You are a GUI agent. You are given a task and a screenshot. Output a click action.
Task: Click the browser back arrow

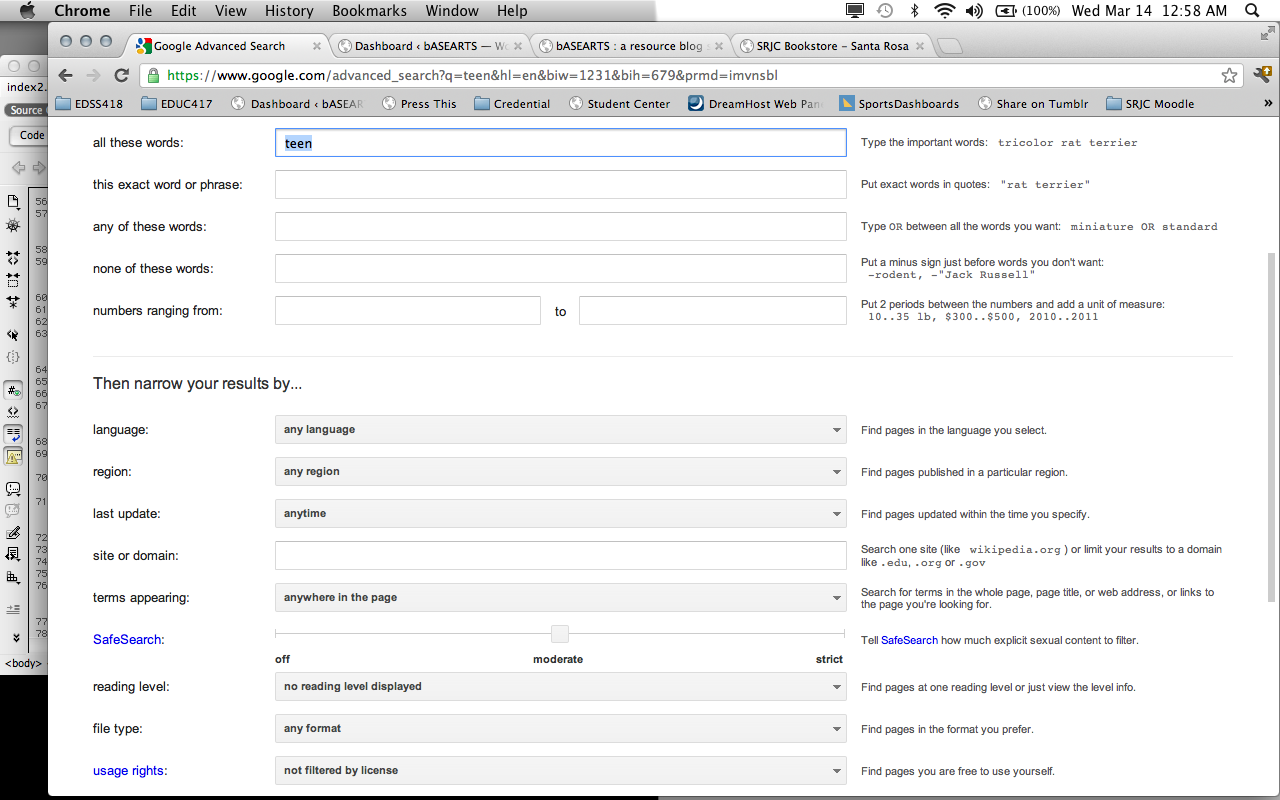tap(66, 76)
